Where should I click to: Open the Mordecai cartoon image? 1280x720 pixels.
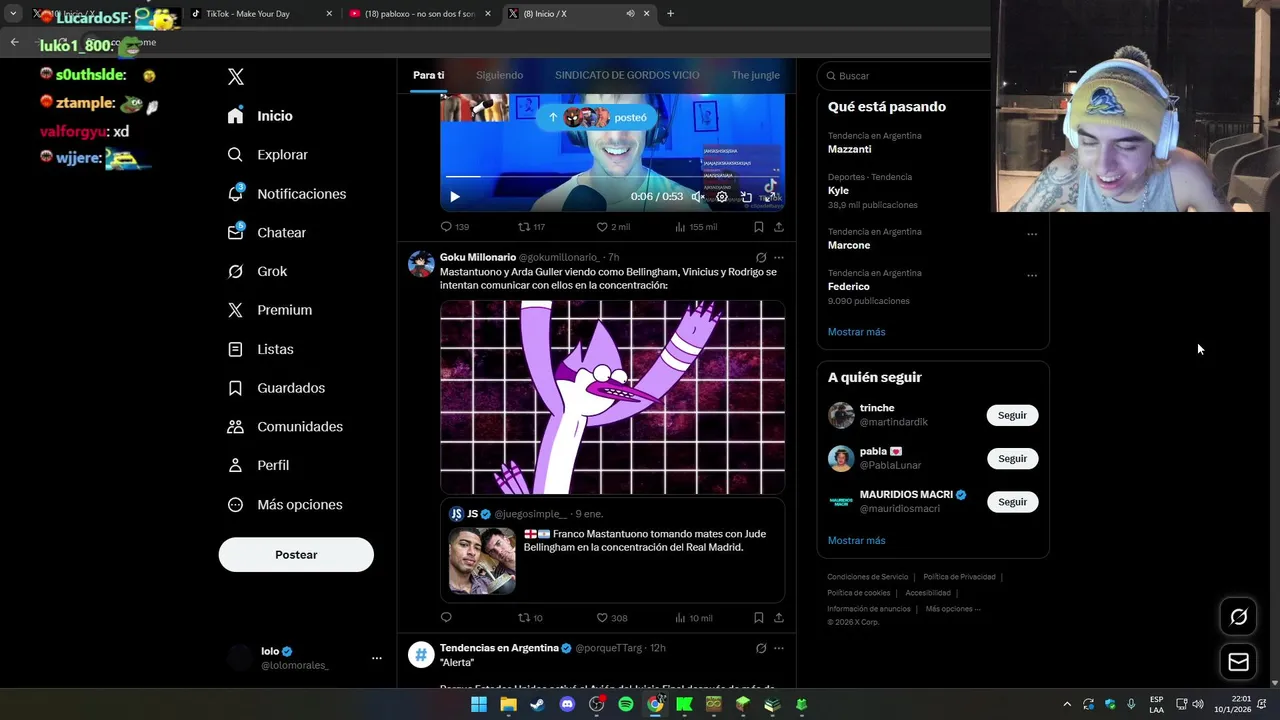pos(612,397)
